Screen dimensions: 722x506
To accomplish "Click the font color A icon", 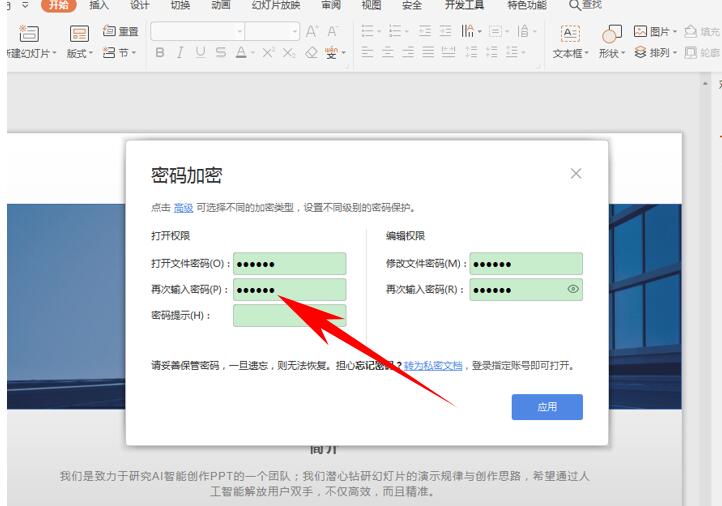I will click(x=241, y=53).
